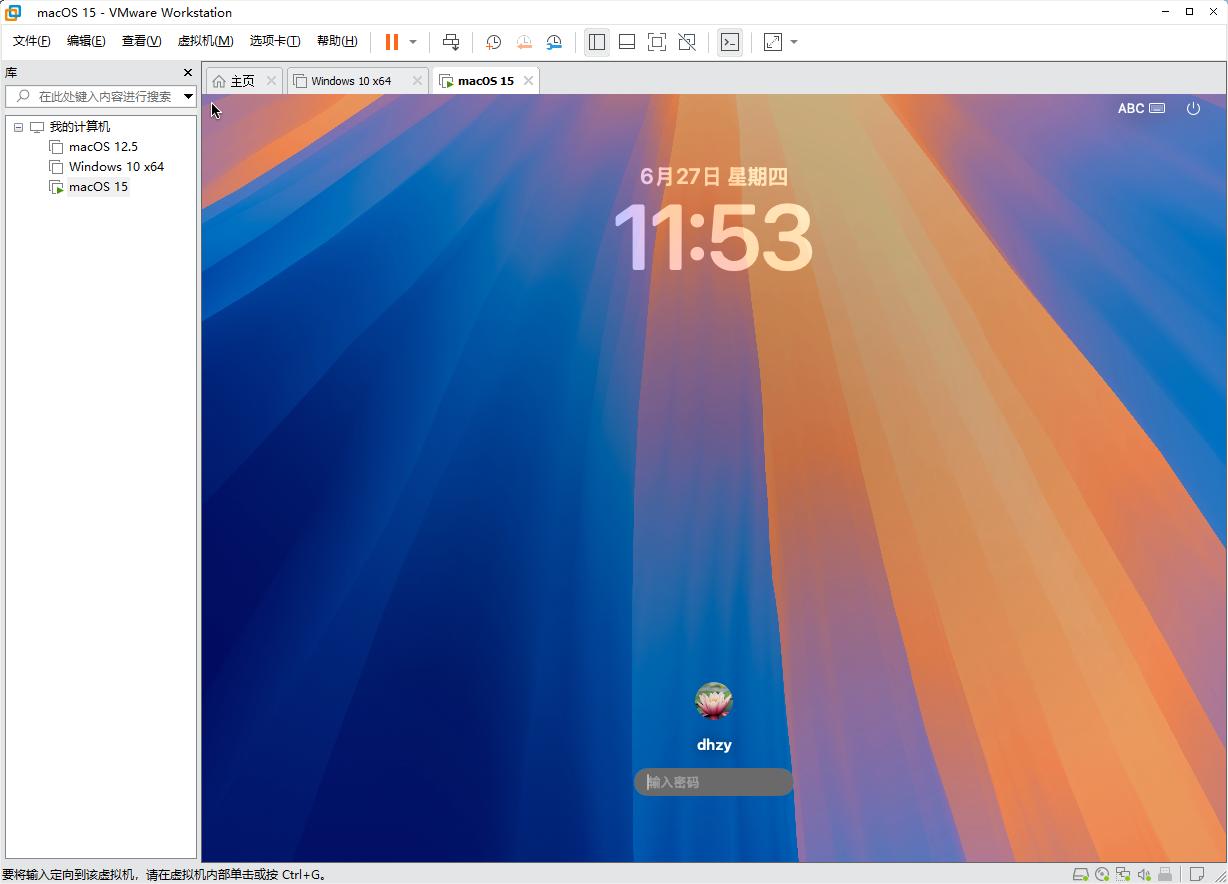
Task: Open the power options dropdown arrow
Action: pos(413,42)
